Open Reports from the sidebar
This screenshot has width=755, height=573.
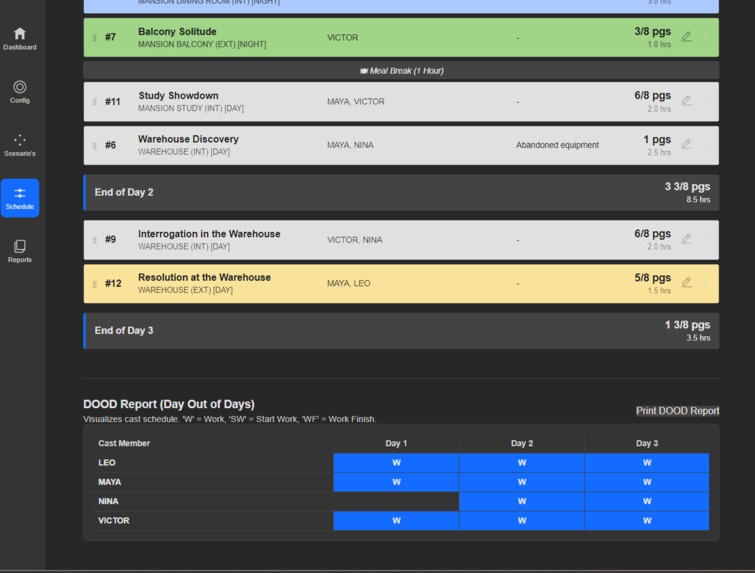point(20,251)
